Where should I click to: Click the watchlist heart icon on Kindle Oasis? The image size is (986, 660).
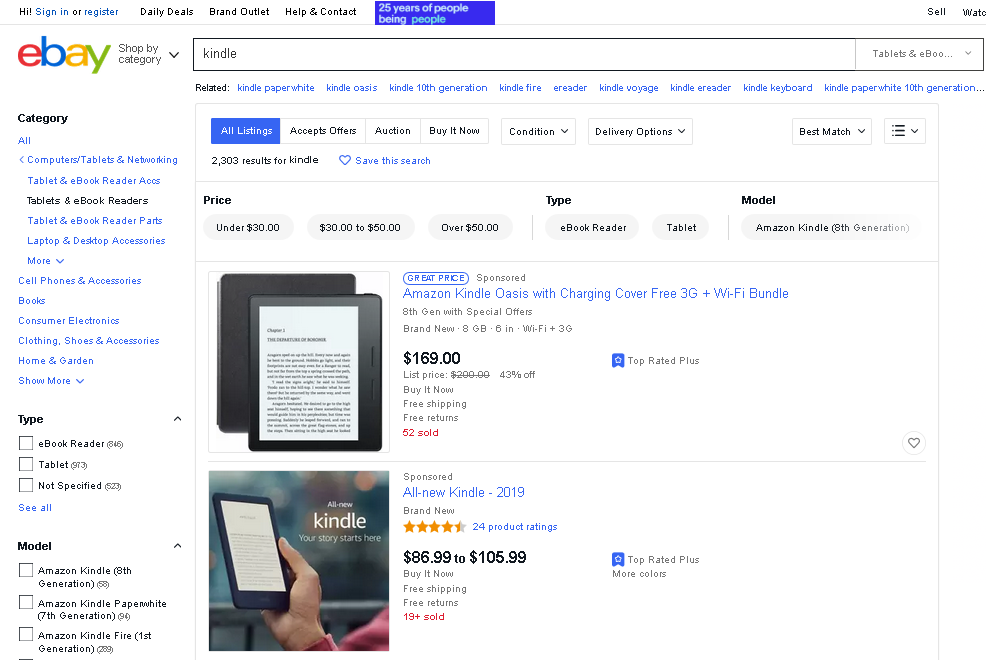tap(913, 443)
